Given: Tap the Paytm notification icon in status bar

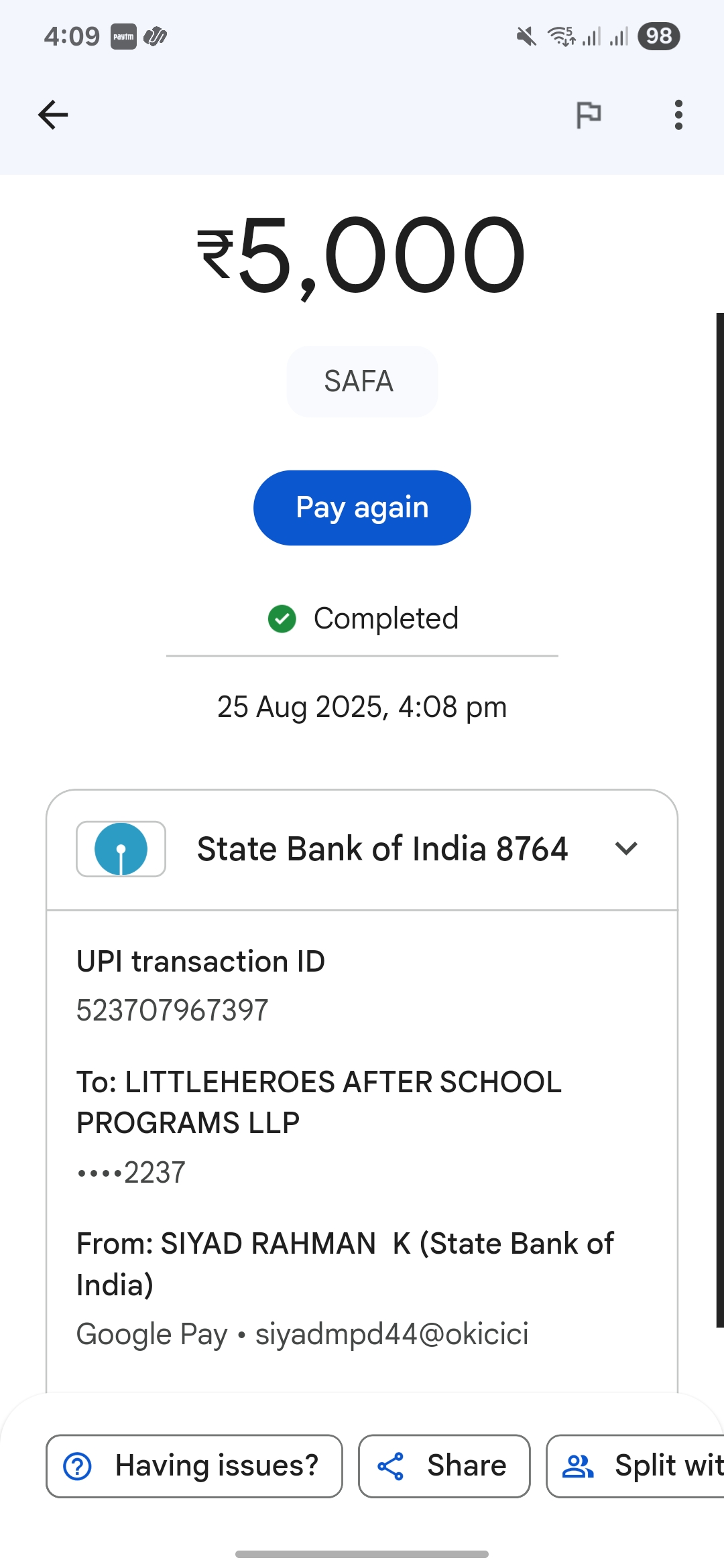Looking at the screenshot, I should tap(123, 36).
